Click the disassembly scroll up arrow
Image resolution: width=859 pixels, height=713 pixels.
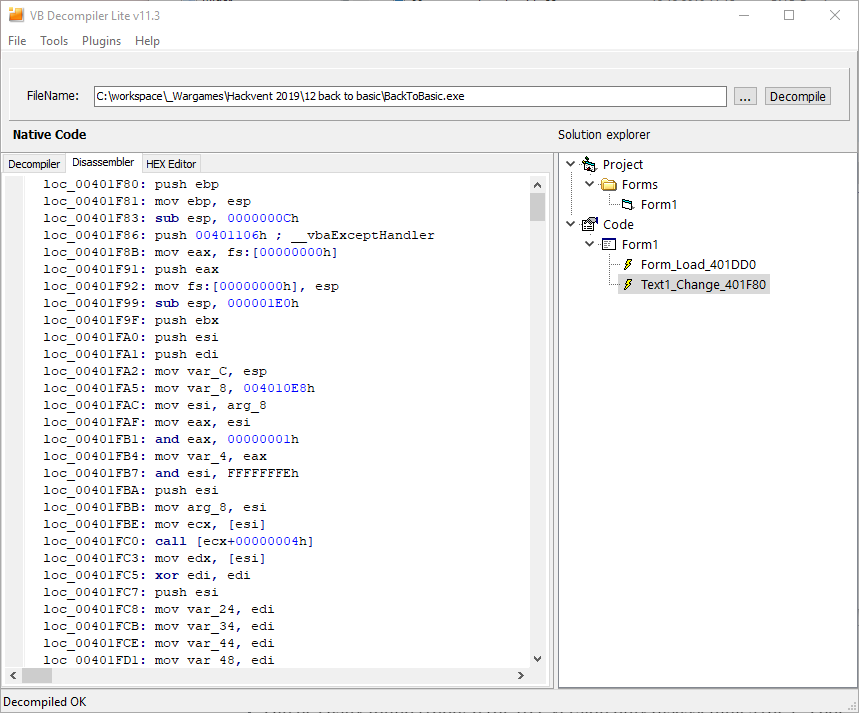(x=537, y=185)
